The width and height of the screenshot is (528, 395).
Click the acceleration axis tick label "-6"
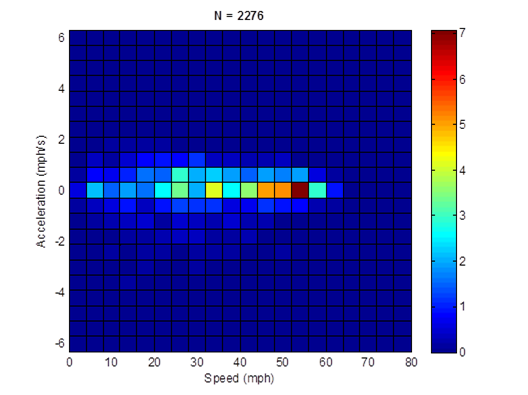(x=60, y=343)
